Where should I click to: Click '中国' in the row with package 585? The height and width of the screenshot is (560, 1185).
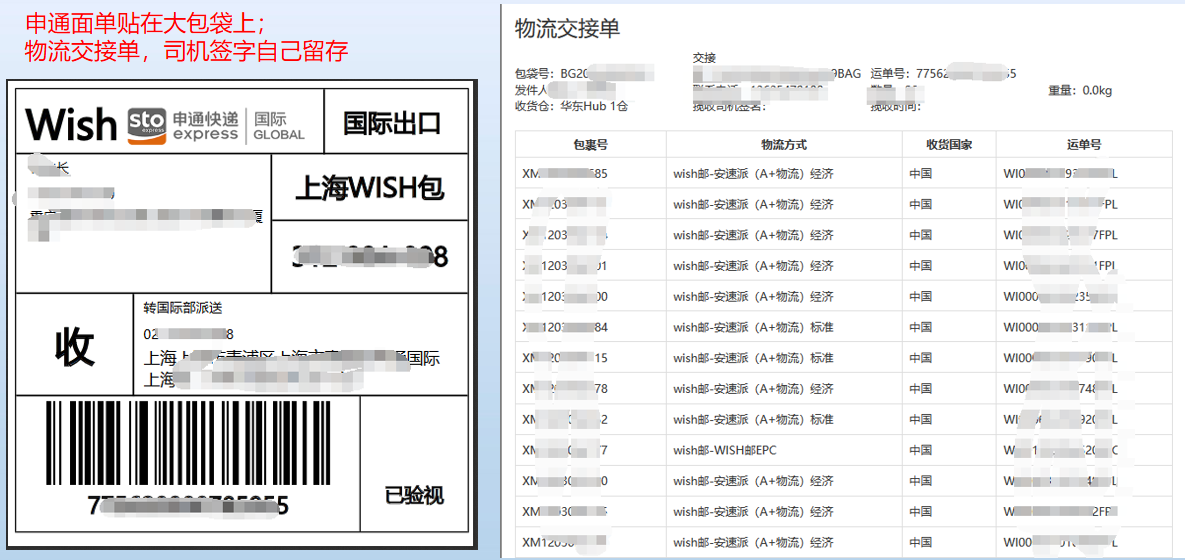tap(920, 173)
